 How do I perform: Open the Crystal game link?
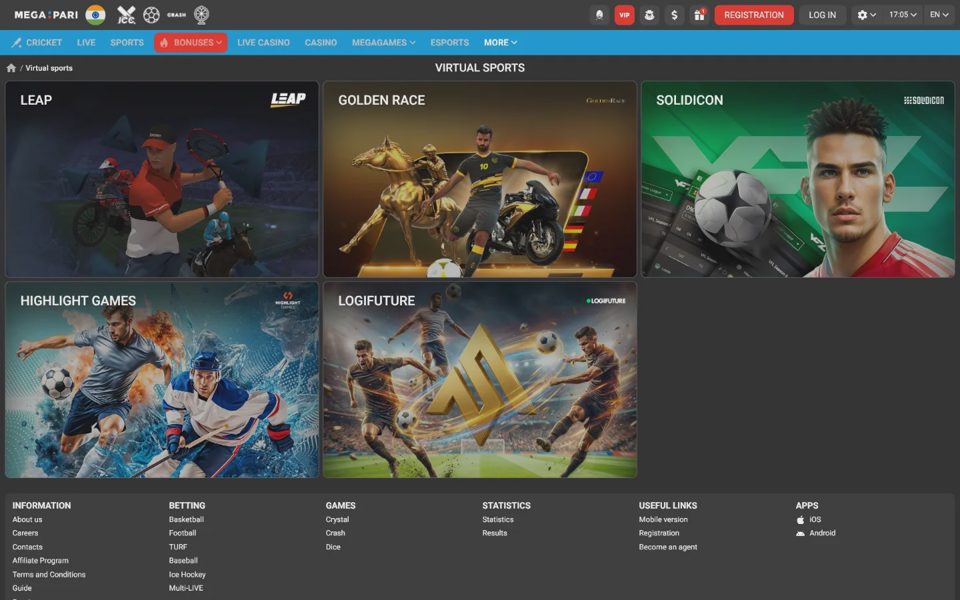[337, 519]
